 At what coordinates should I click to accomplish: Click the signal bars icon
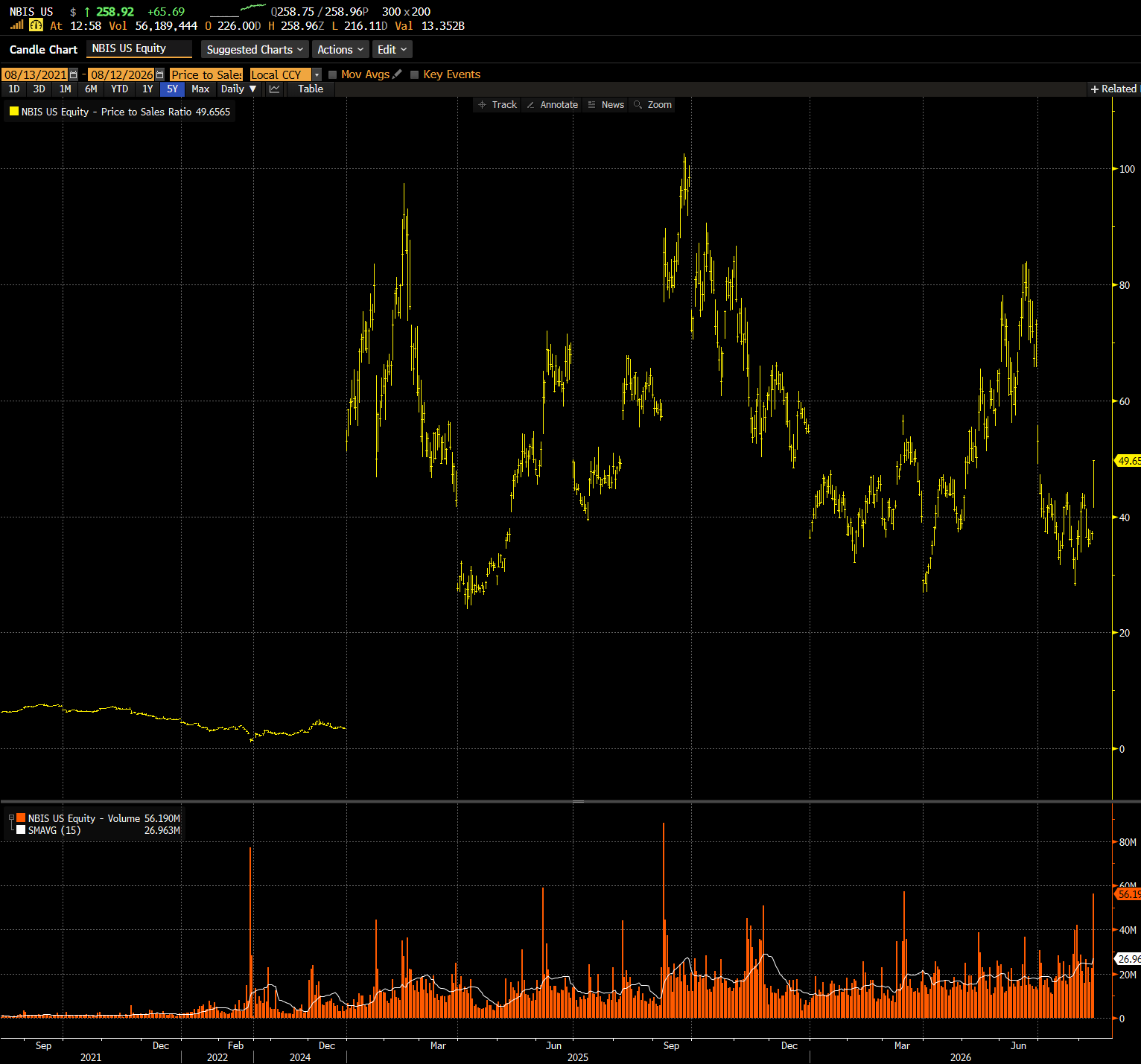pos(16,25)
